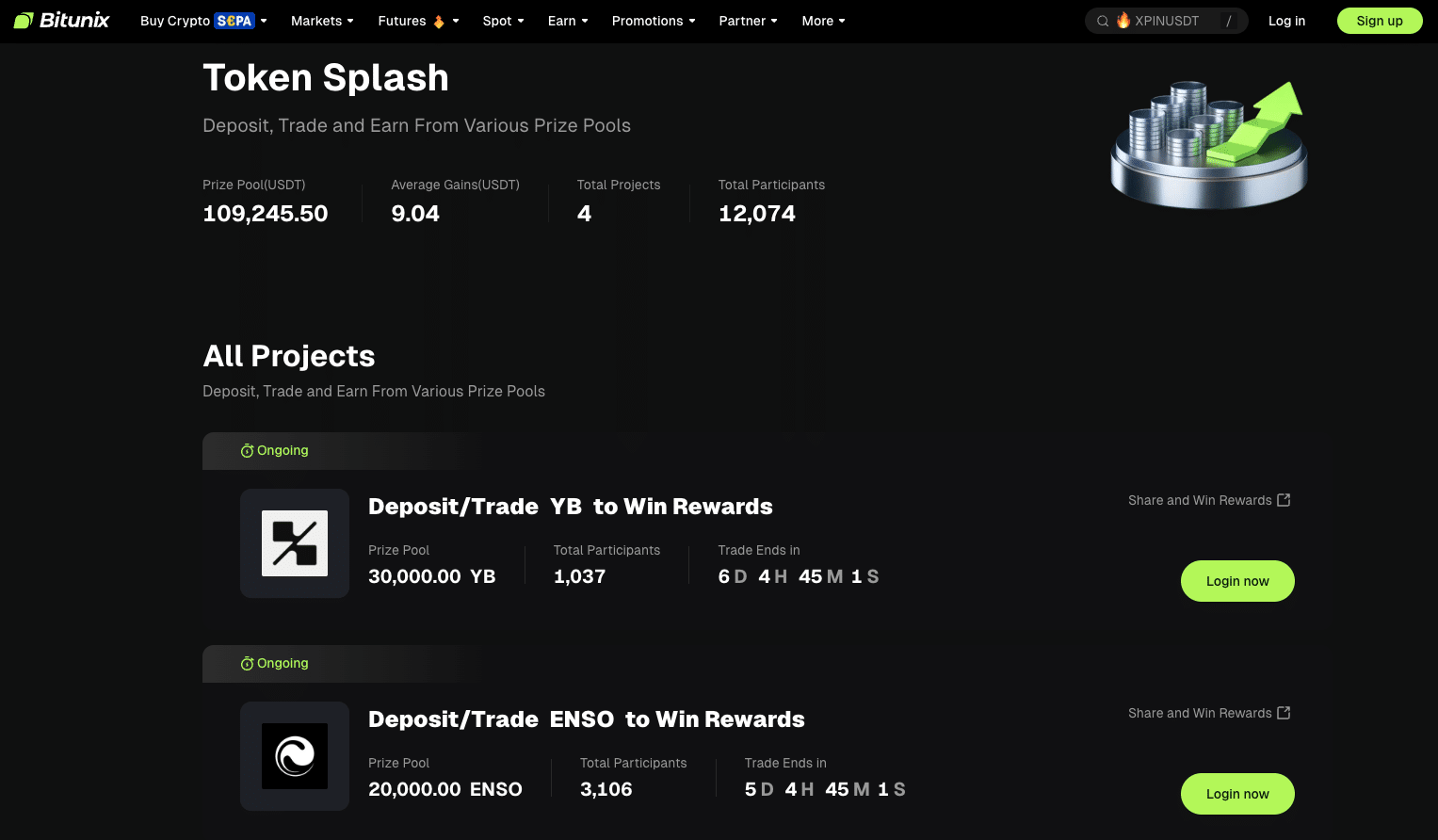The height and width of the screenshot is (840, 1438).
Task: Open the Spot menu
Action: tap(497, 21)
